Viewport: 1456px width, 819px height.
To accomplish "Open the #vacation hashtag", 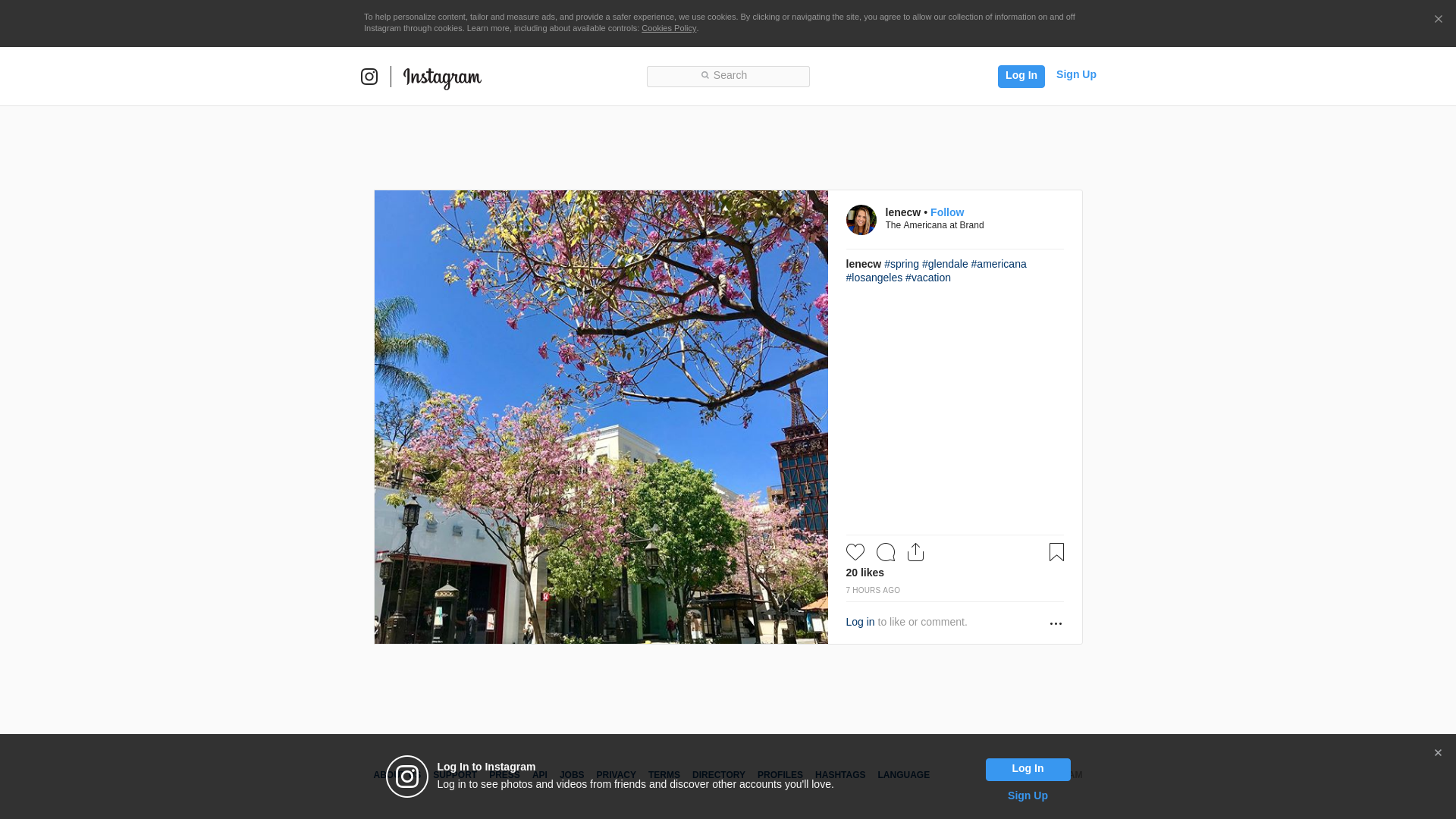I will 927,278.
